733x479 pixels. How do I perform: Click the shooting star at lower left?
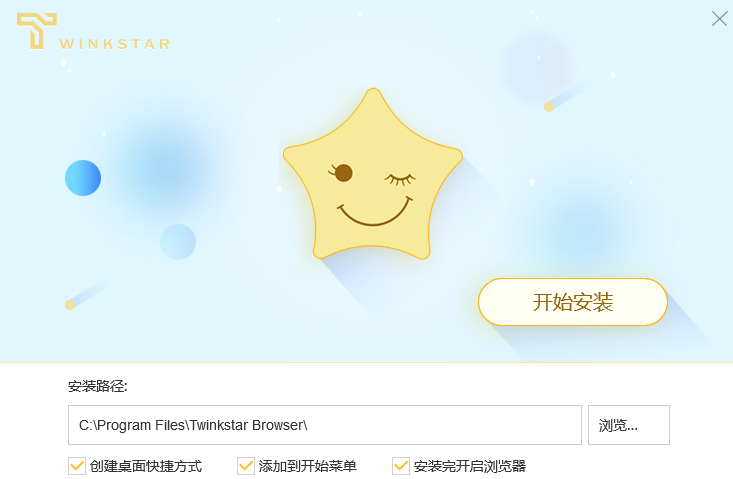tap(86, 294)
